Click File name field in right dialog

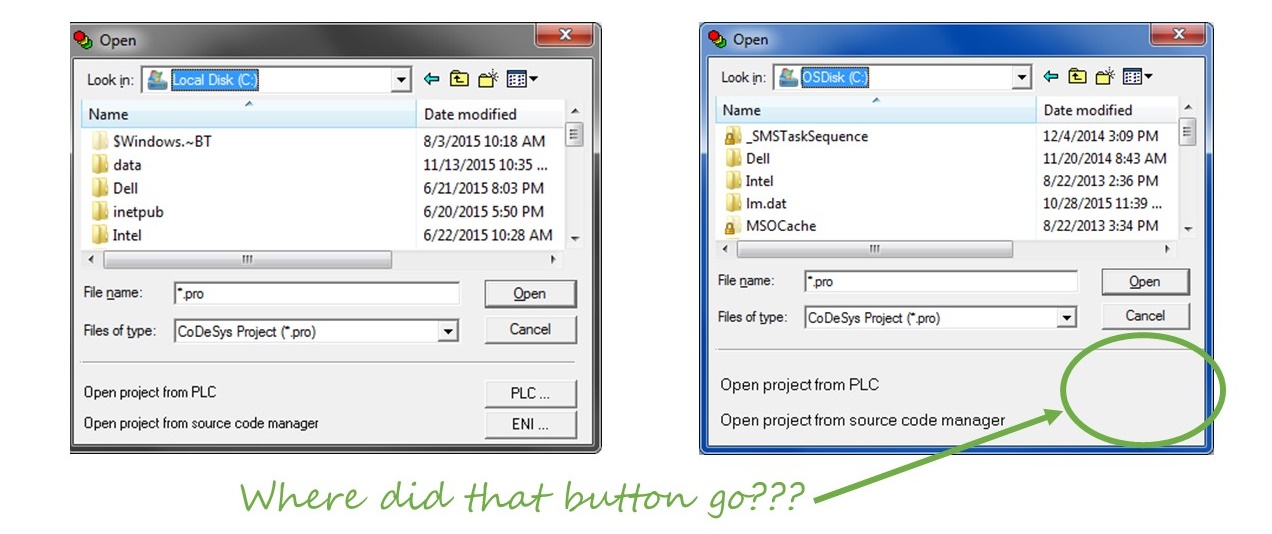click(x=941, y=282)
